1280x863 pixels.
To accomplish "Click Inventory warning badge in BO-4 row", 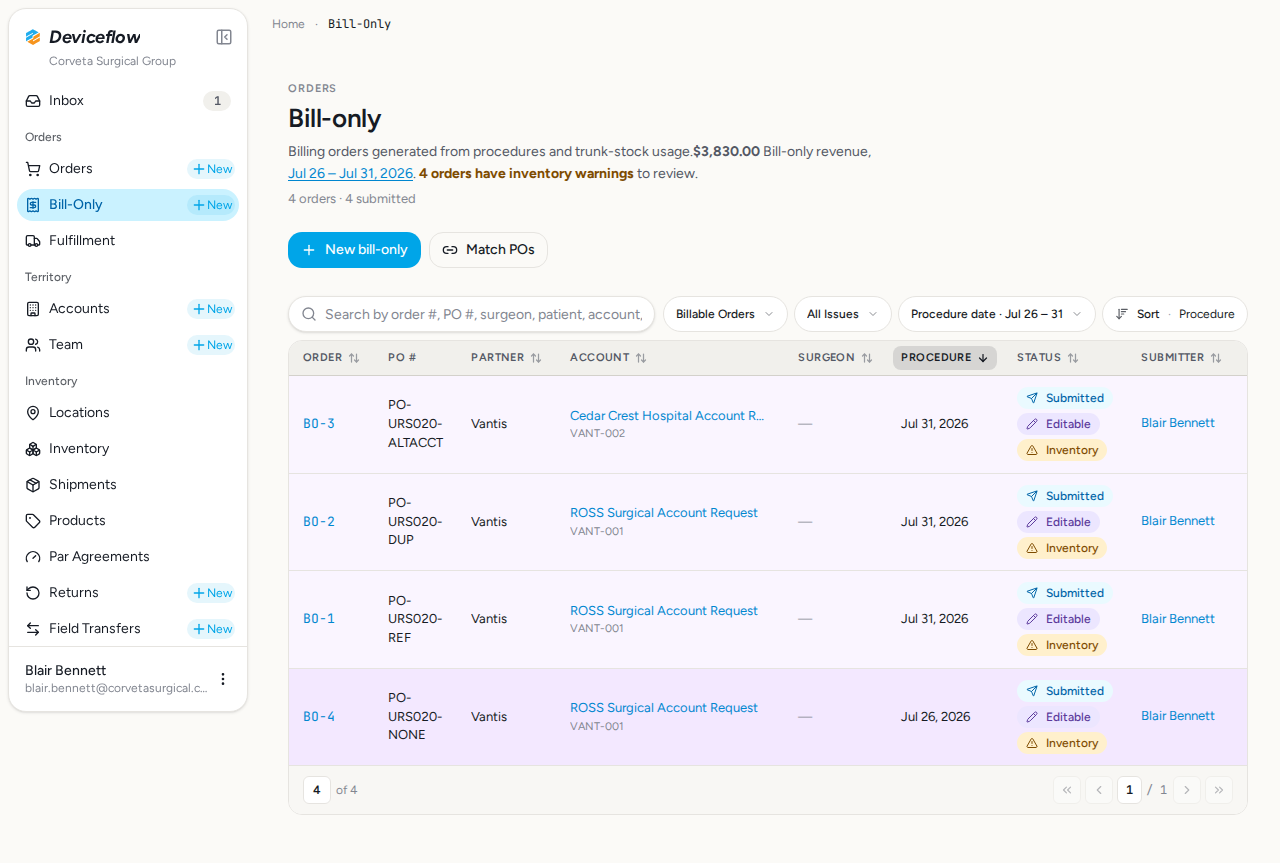I will [1062, 743].
